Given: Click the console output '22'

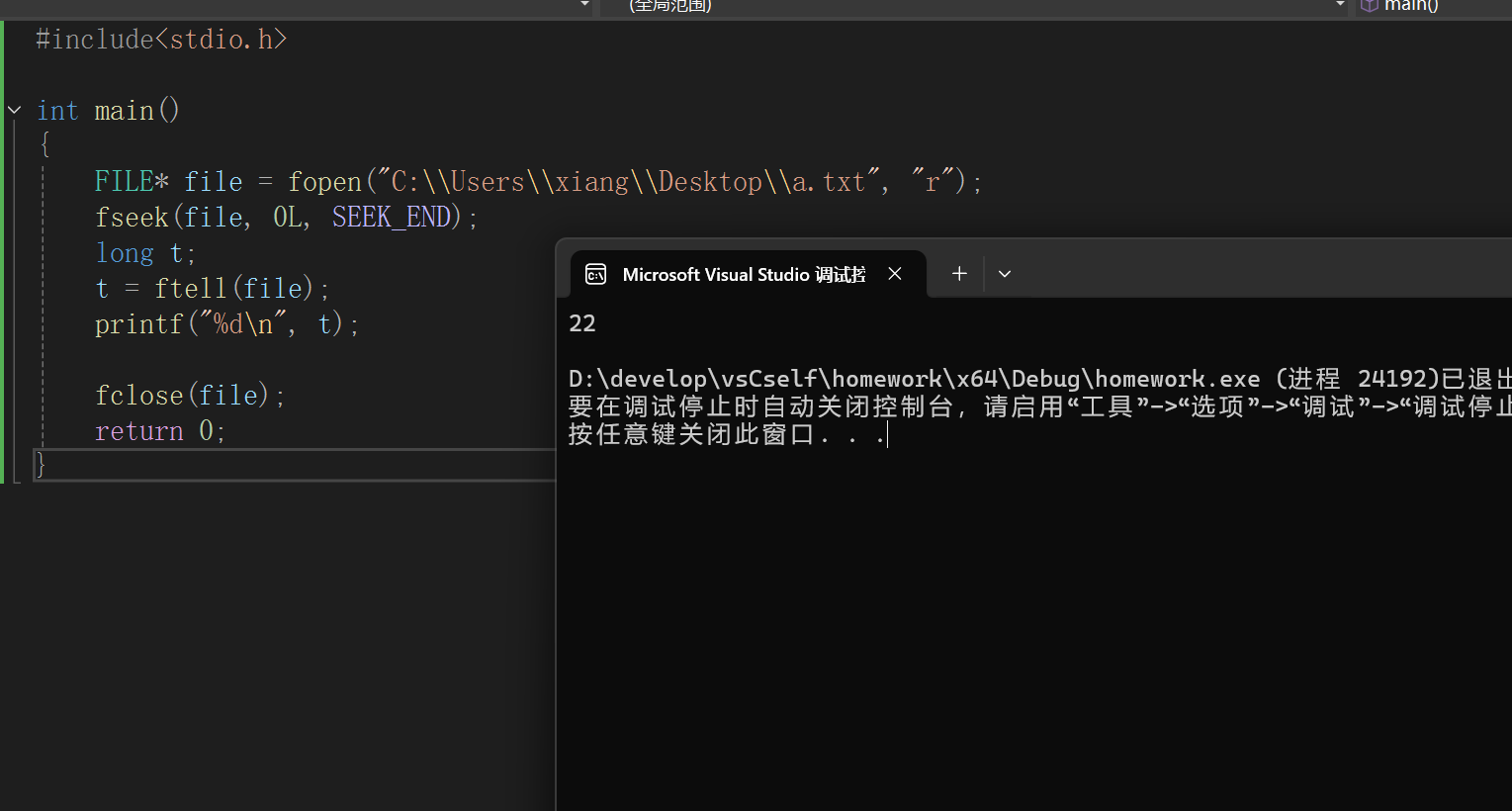Looking at the screenshot, I should 582,323.
